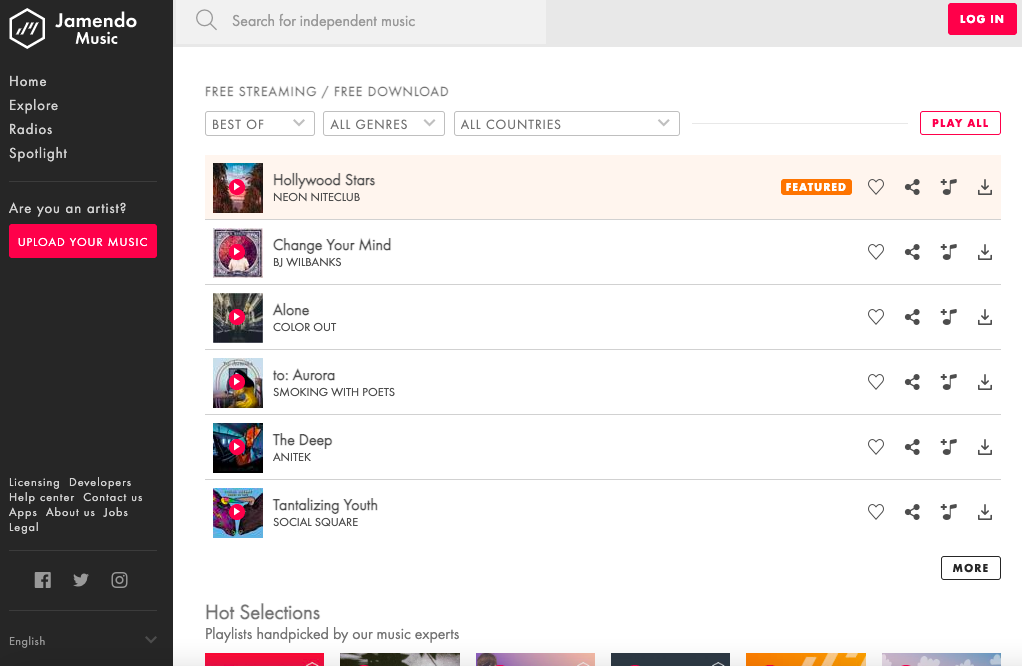Screen dimensions: 1022x666
Task: Open the Contact us link
Action: 113,497
